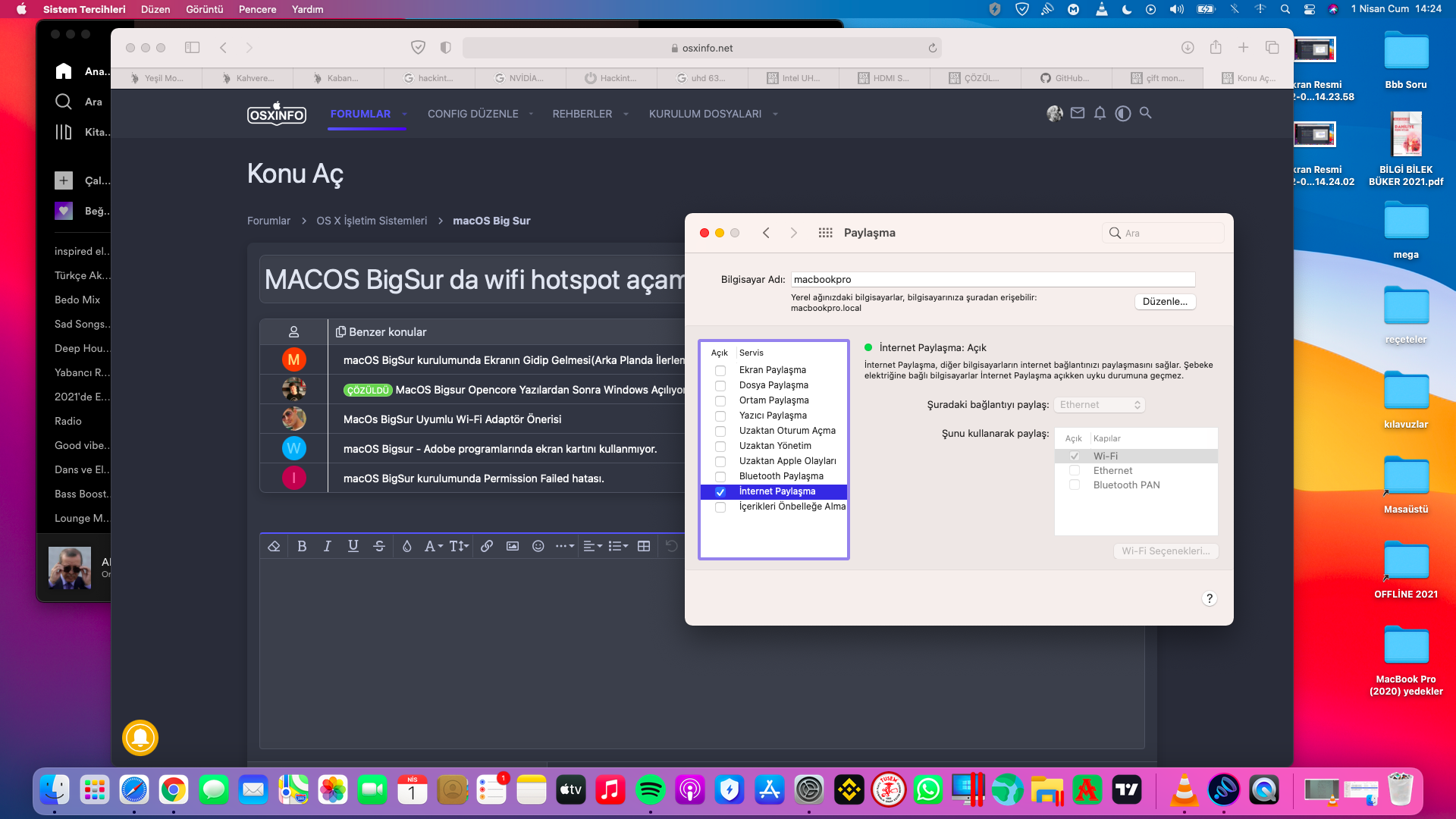Open the forum notifications bell icon

pyautogui.click(x=1100, y=113)
